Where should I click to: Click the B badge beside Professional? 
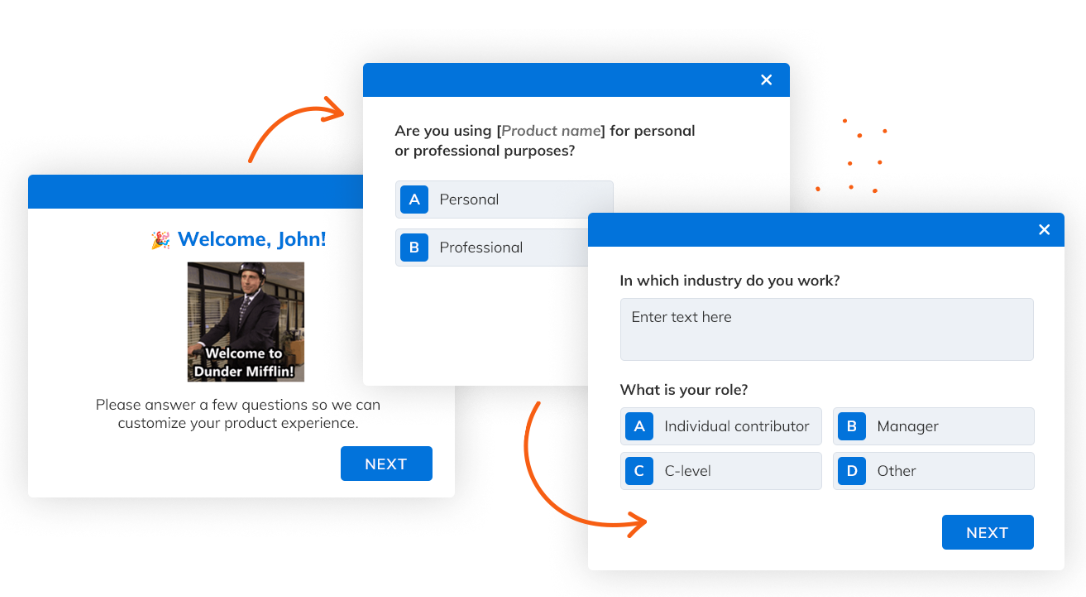(414, 248)
